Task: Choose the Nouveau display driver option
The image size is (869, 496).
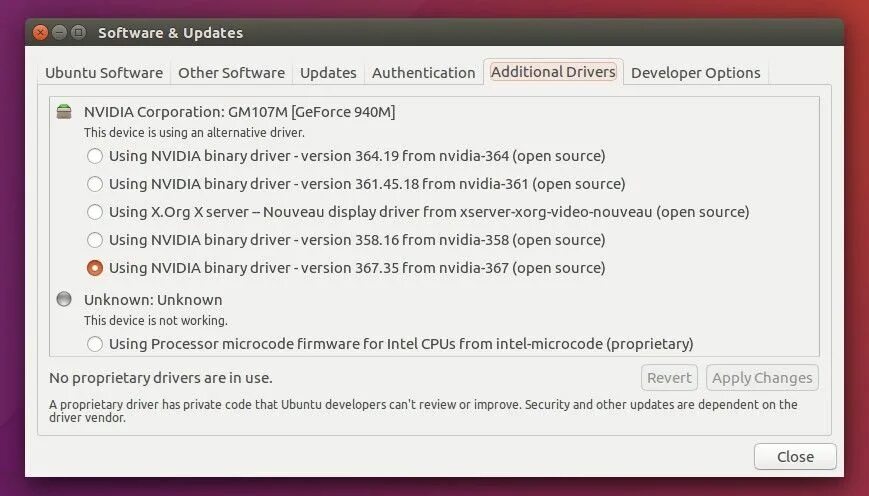Action: (x=95, y=212)
